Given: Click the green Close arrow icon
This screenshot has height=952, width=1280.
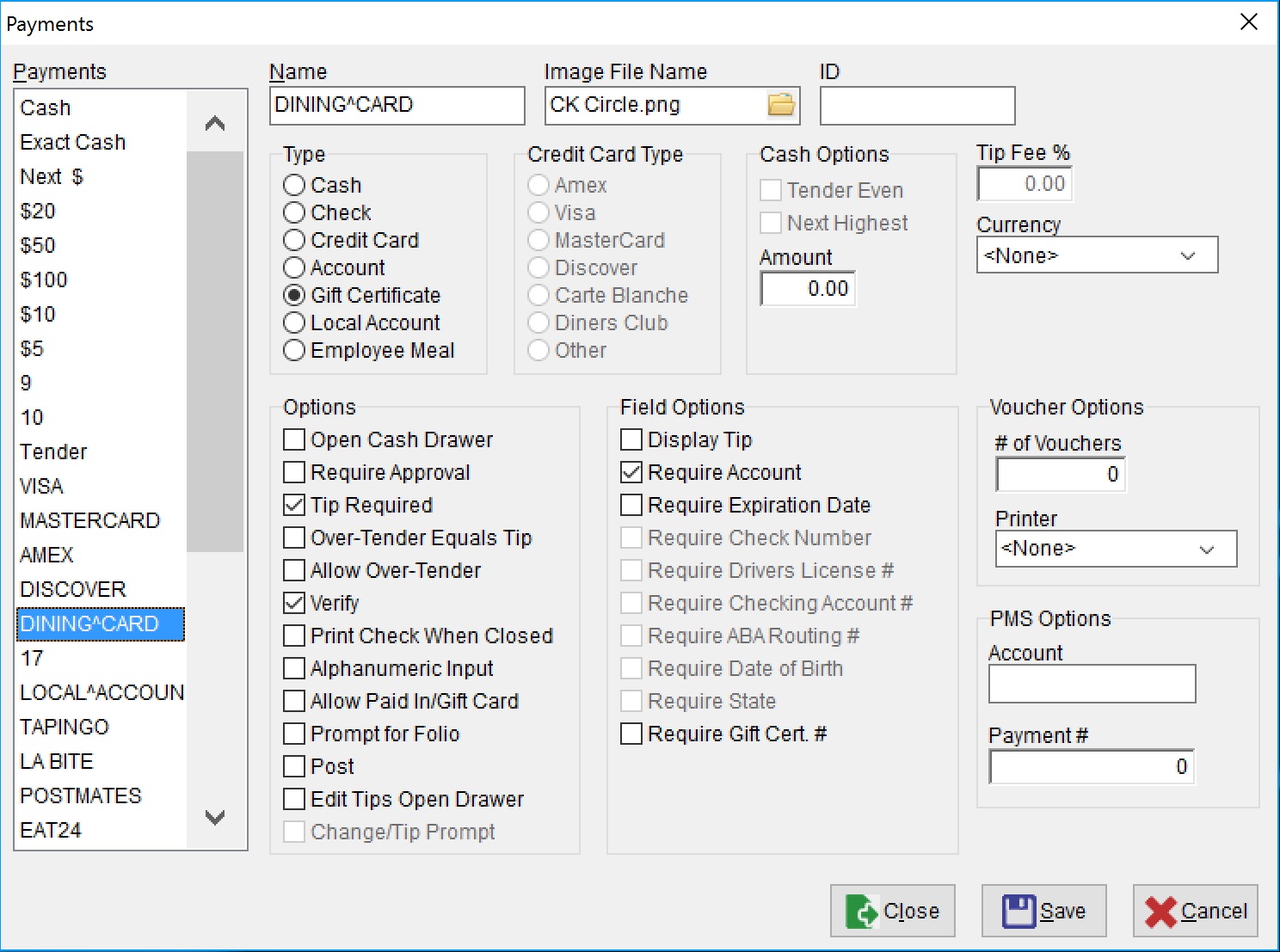Looking at the screenshot, I should (x=863, y=911).
